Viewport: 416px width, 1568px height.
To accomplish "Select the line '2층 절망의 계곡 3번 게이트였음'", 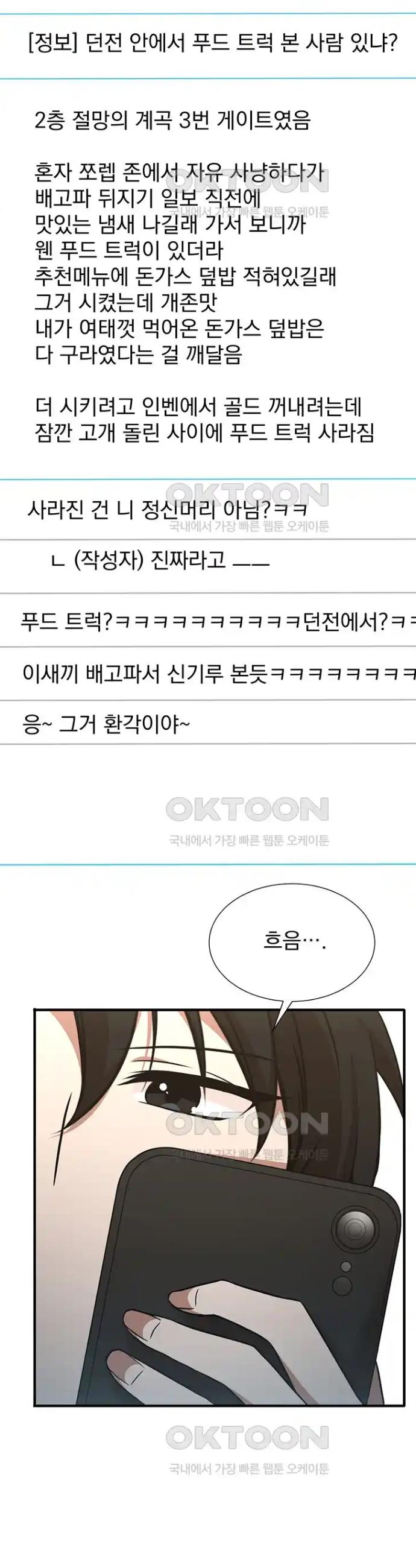I will coord(172,121).
